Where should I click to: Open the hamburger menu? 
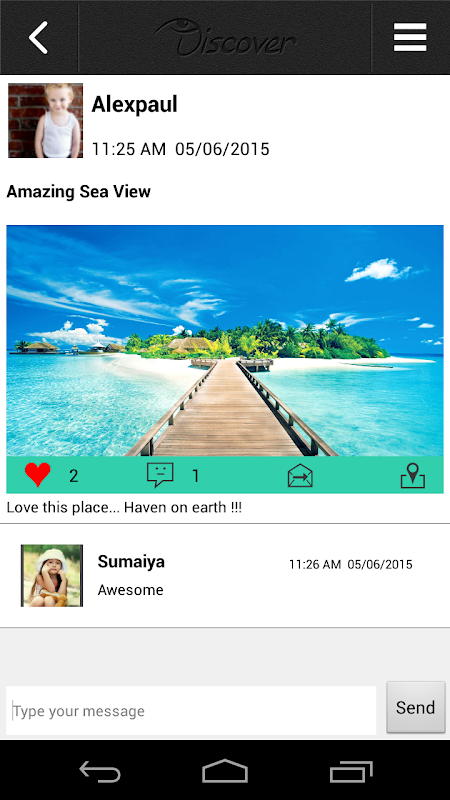410,37
